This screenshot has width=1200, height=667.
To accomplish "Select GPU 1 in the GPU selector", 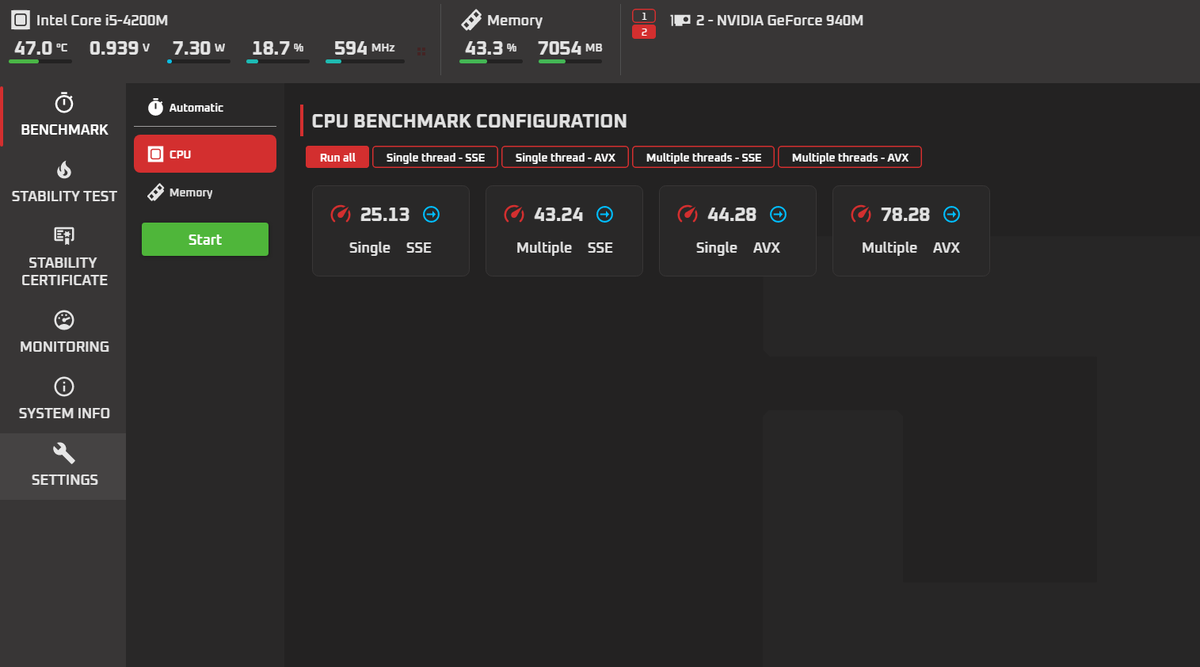I will point(644,16).
